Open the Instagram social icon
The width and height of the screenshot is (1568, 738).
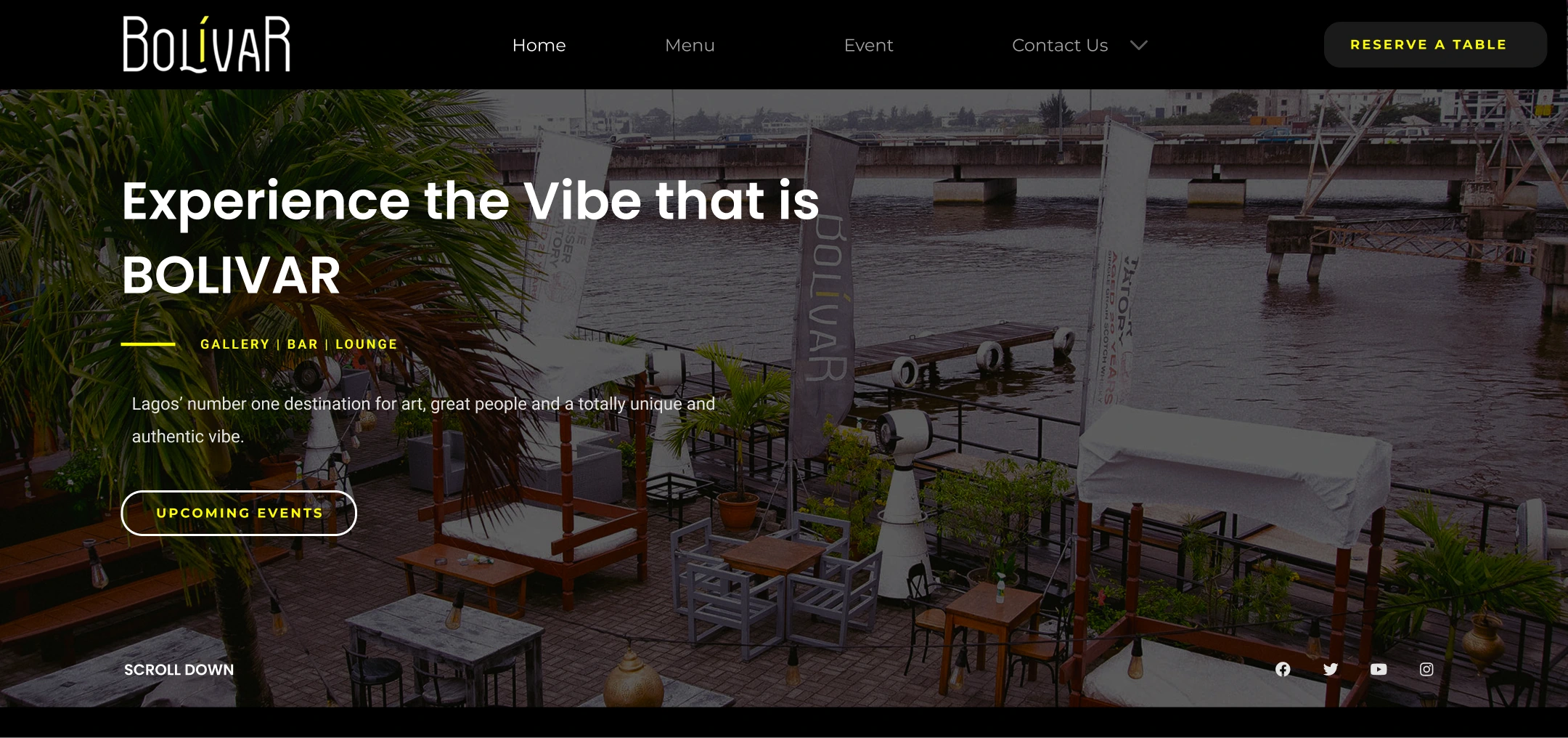(x=1426, y=669)
